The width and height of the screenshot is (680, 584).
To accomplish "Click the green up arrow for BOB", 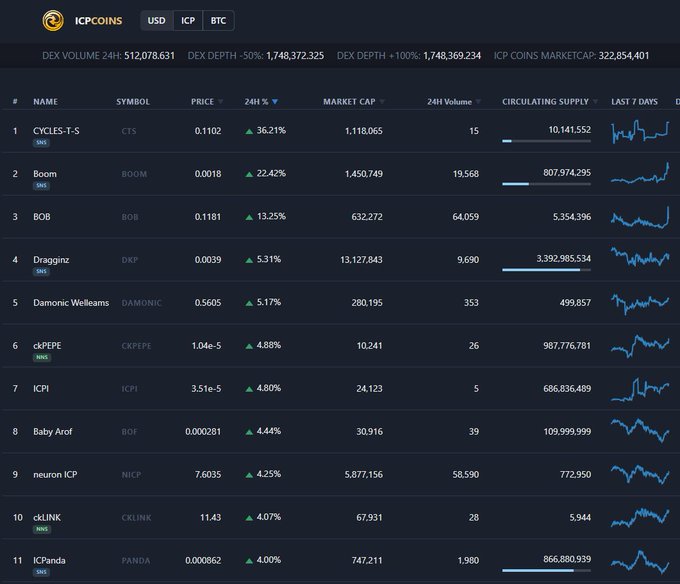I will coord(249,217).
